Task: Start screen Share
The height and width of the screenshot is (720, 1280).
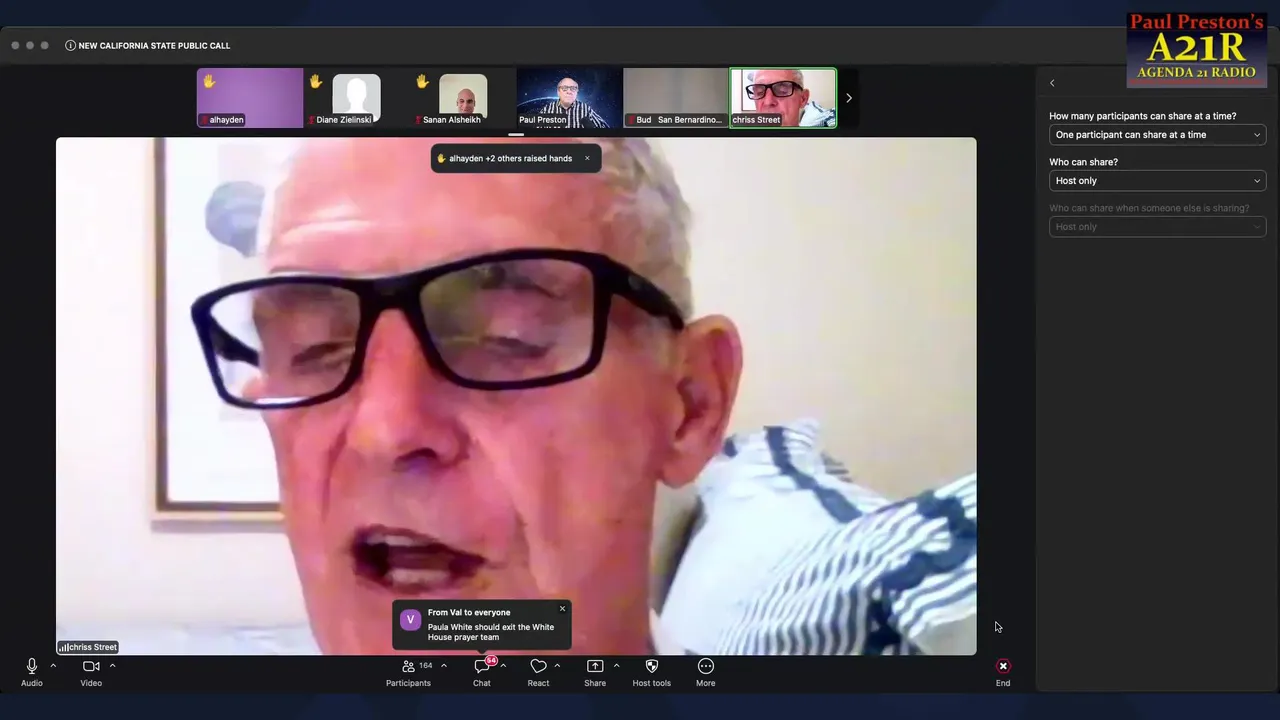Action: pos(595,672)
